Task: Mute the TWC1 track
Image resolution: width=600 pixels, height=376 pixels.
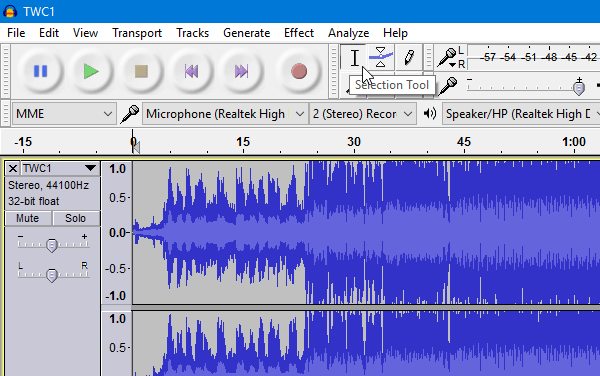Action: (28, 218)
